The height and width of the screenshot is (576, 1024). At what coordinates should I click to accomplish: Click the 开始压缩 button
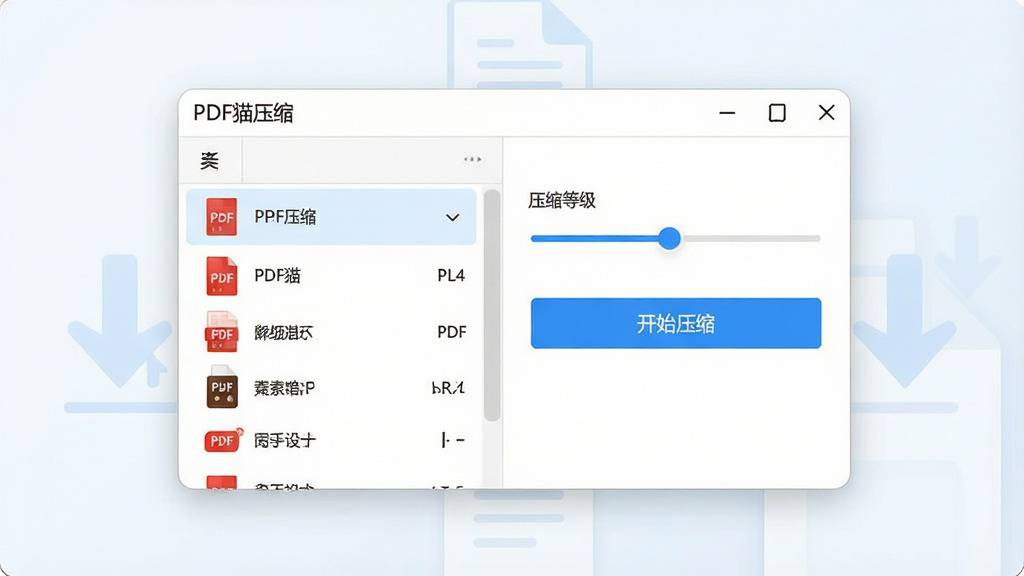(676, 323)
